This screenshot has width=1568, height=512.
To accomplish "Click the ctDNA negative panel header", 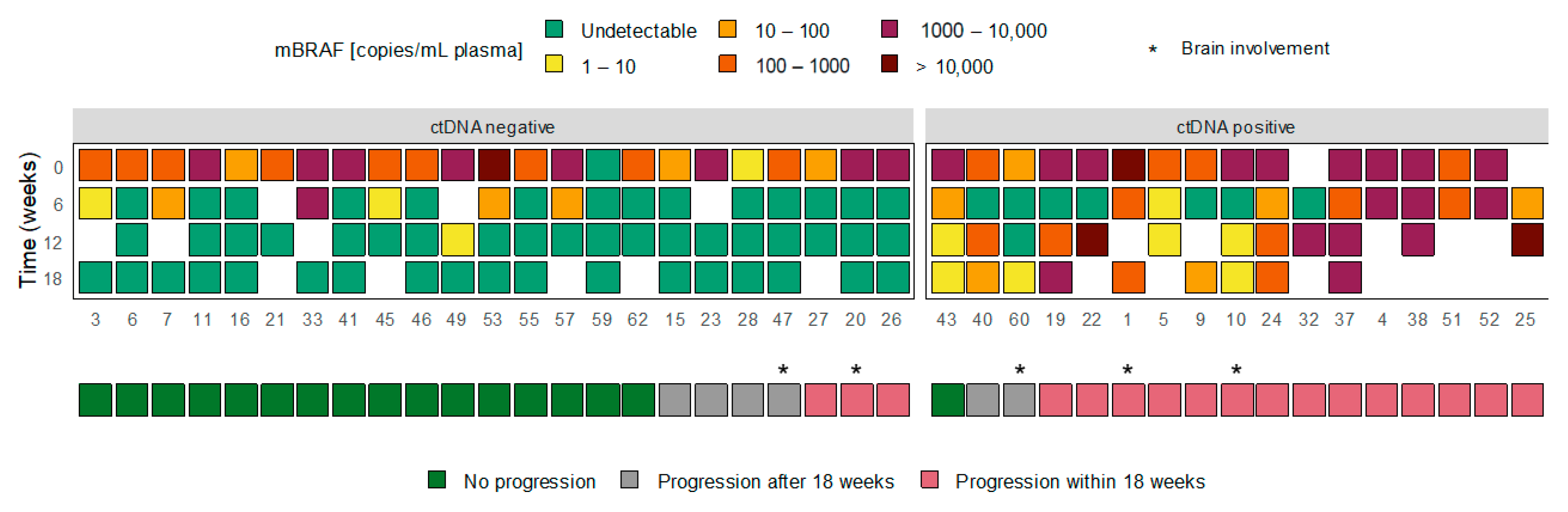I will click(x=492, y=126).
